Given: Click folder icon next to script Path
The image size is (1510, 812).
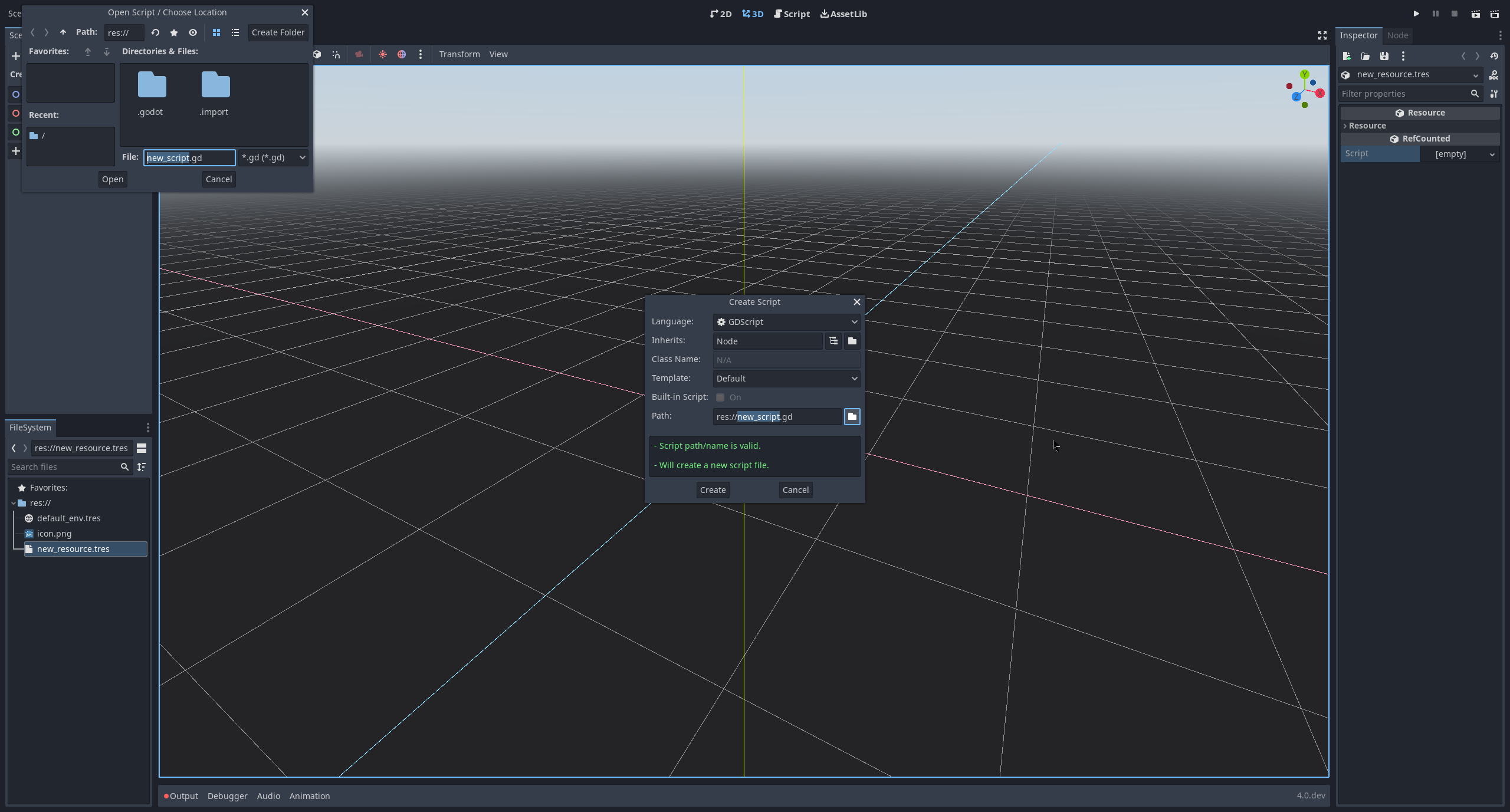Looking at the screenshot, I should pyautogui.click(x=852, y=416).
